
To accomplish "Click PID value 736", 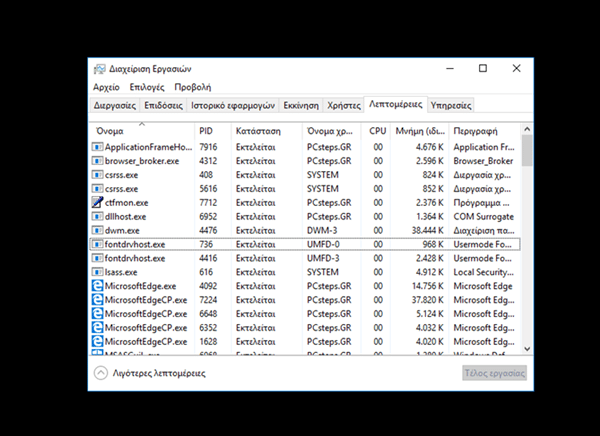I will click(x=206, y=244).
